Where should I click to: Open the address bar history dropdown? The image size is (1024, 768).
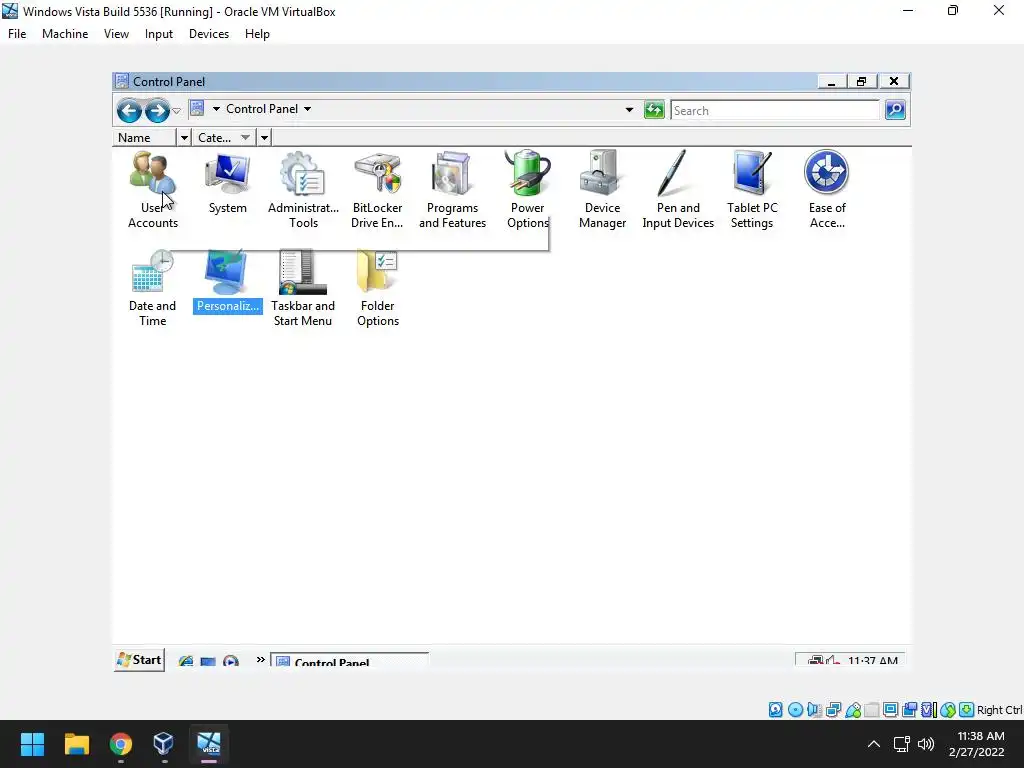[x=629, y=110]
